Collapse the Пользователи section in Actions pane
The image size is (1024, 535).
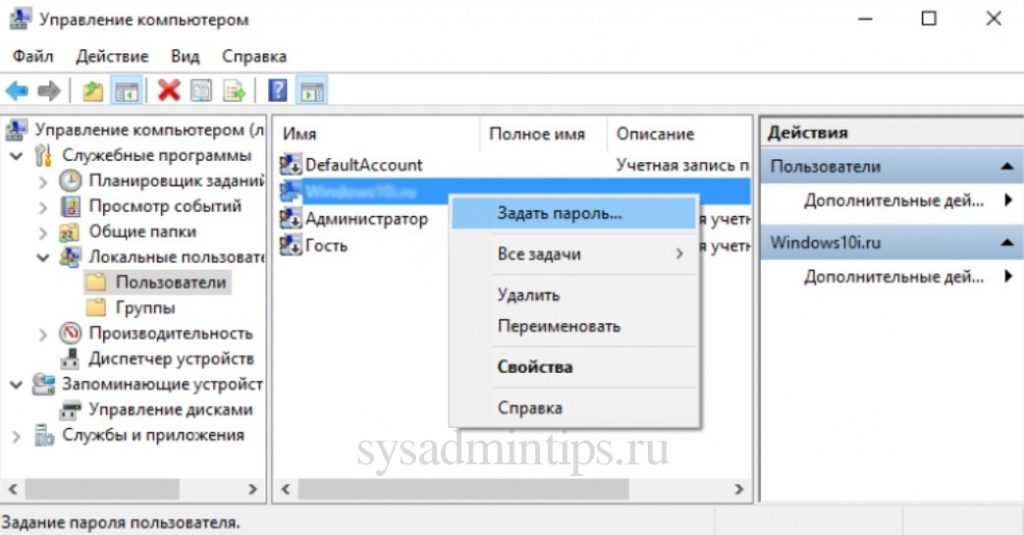[x=1007, y=166]
